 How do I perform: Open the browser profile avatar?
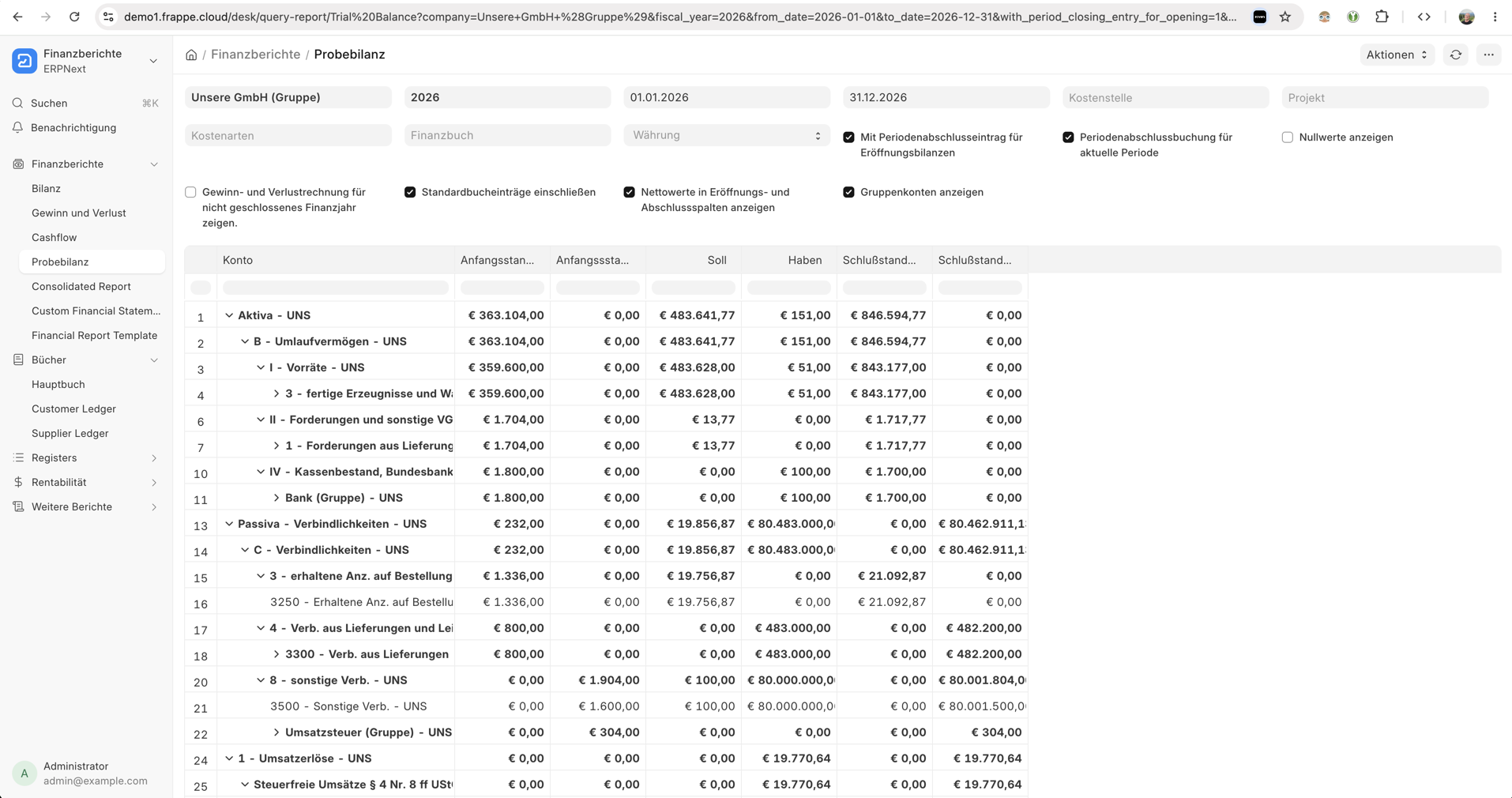[1467, 17]
